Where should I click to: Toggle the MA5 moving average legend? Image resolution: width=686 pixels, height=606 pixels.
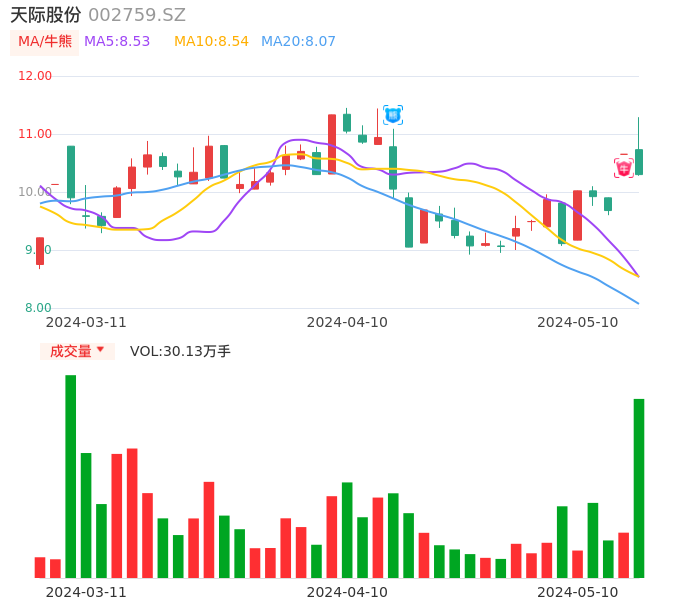pos(117,42)
